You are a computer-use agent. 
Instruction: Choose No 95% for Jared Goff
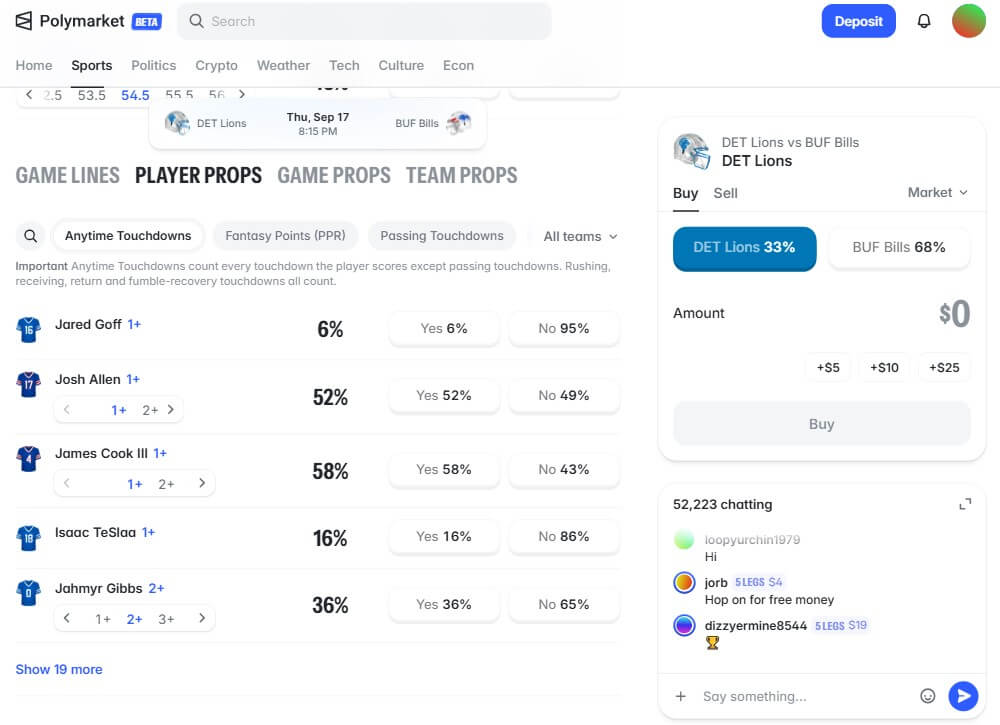click(x=564, y=328)
